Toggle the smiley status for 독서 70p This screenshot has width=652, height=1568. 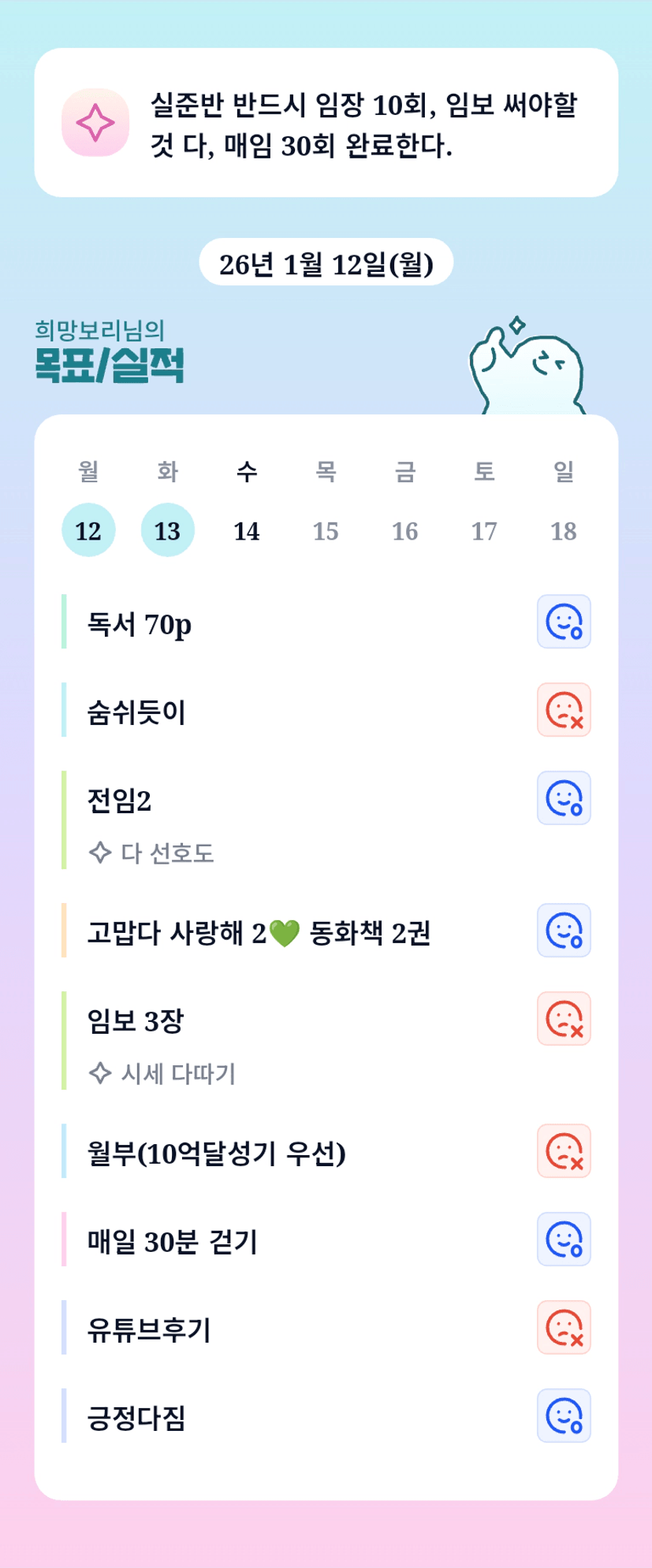point(564,622)
